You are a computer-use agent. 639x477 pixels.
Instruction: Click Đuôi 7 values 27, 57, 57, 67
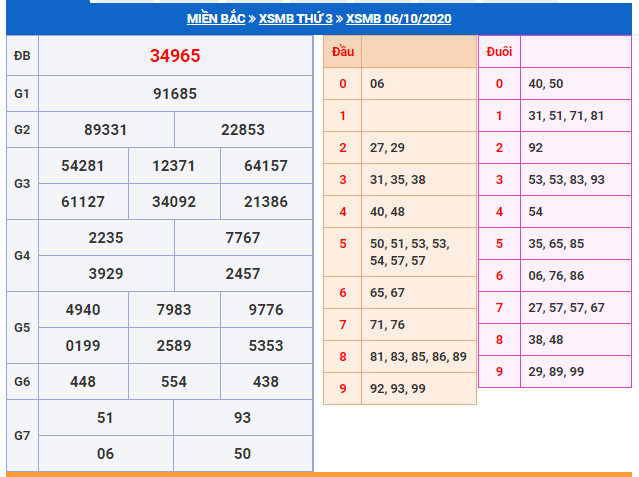pos(566,308)
